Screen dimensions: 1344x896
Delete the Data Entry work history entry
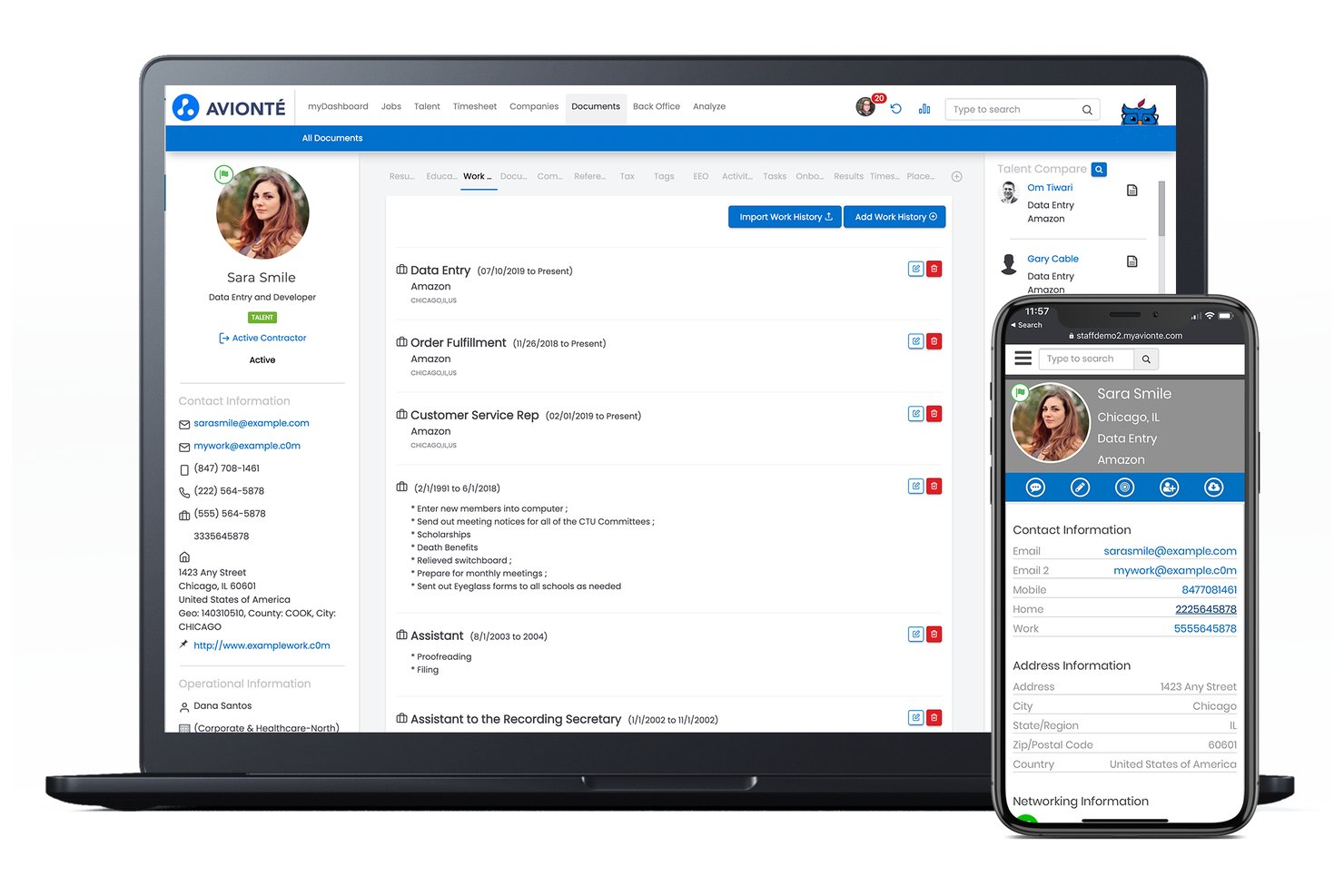click(x=934, y=269)
